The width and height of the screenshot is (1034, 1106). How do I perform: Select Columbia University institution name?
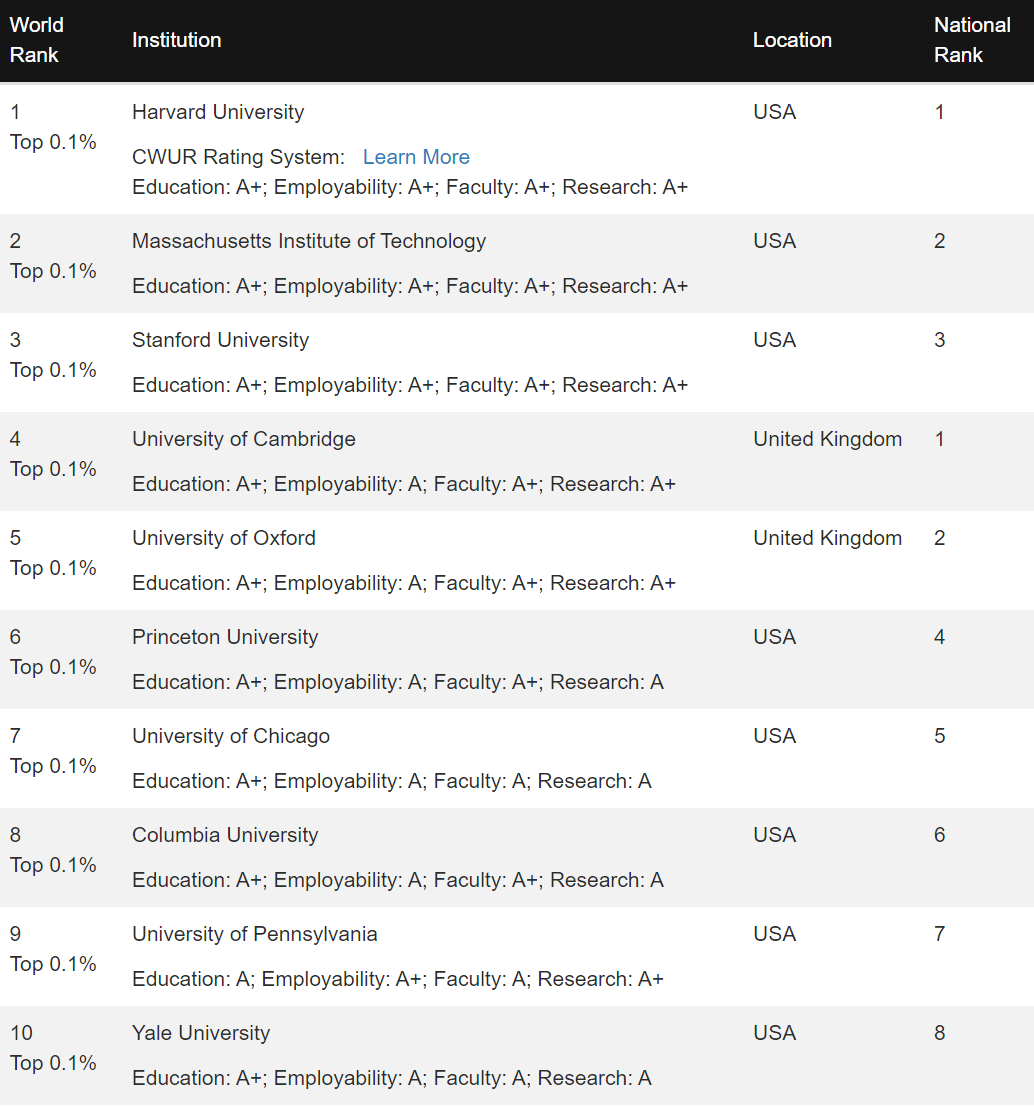click(225, 835)
